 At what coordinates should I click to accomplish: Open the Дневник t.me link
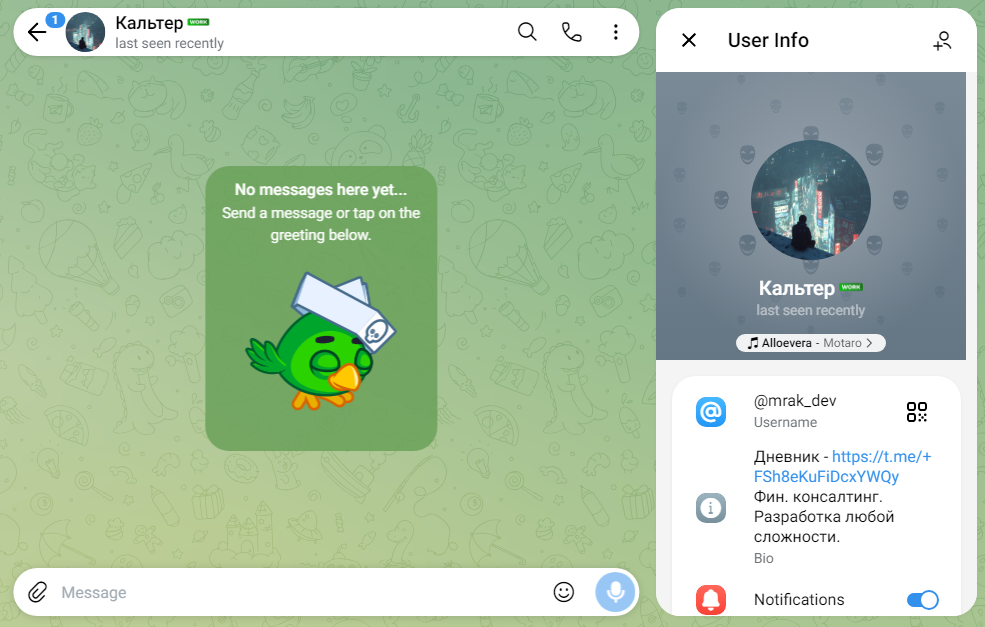842,466
